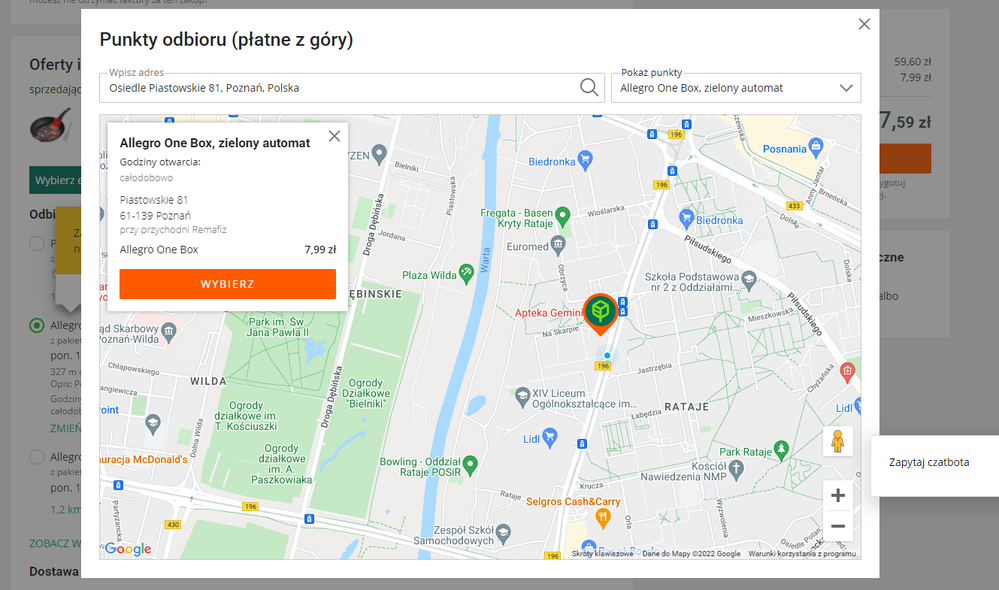Close the Punkty odbioru dialog
The image size is (999, 590).
[x=864, y=24]
